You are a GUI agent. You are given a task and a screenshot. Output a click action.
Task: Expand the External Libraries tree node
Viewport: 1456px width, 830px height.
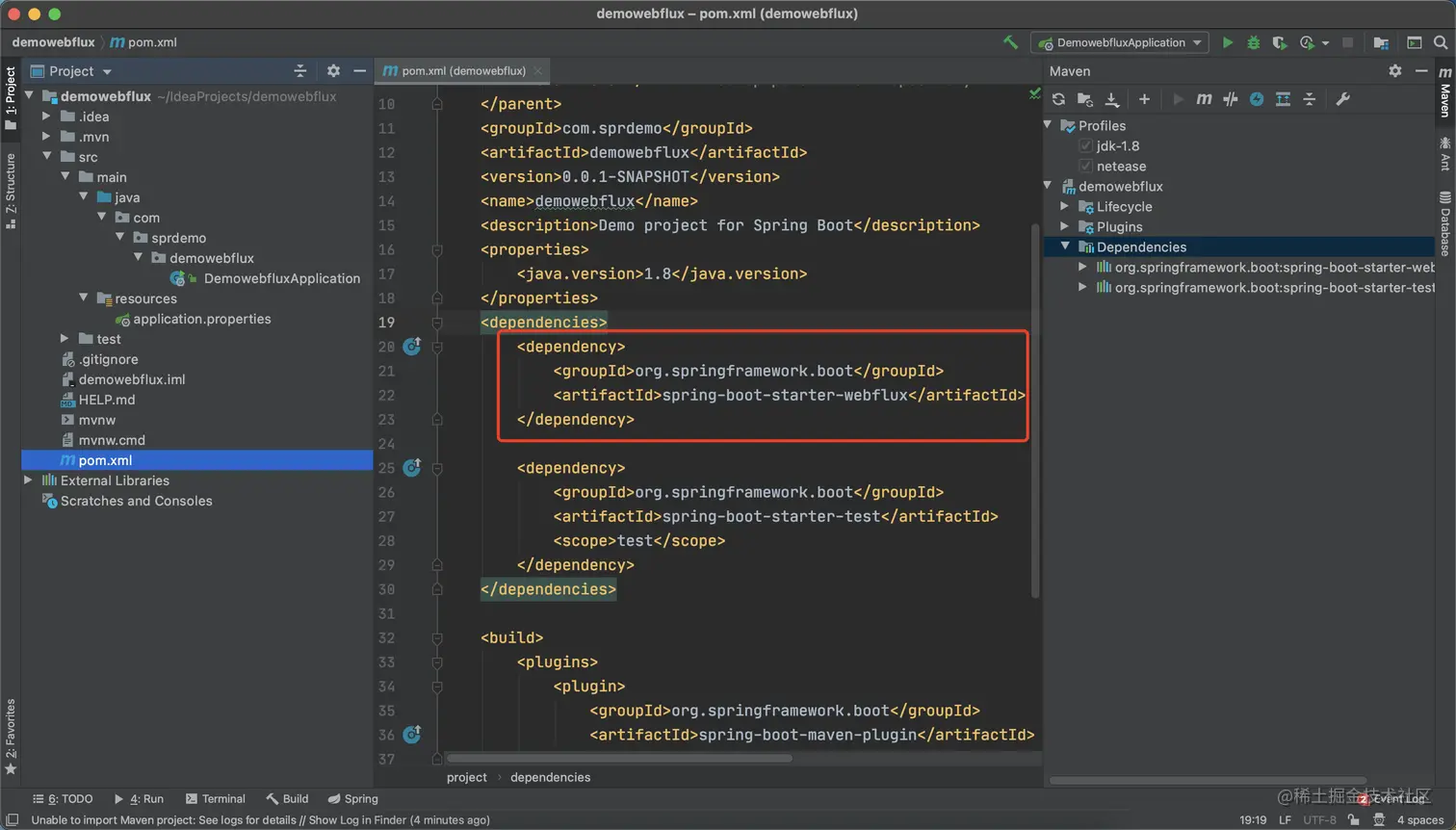click(28, 480)
